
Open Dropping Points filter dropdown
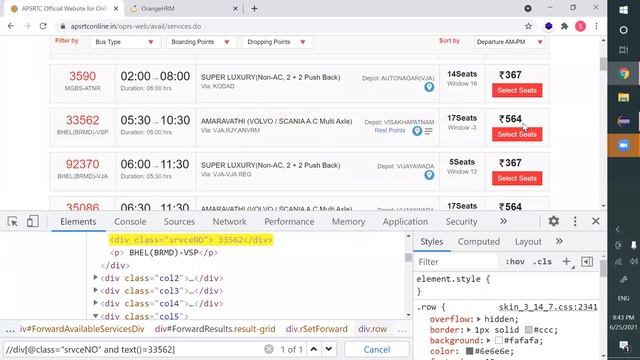tap(277, 42)
